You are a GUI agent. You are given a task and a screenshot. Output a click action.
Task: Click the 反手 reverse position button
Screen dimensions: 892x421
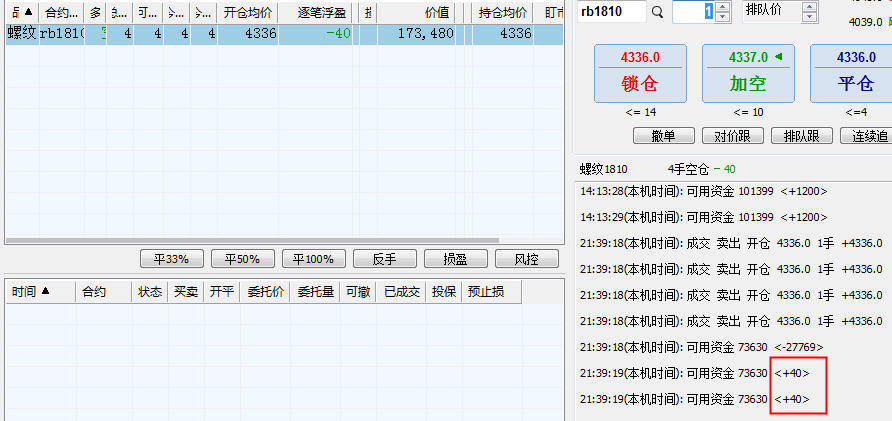pyautogui.click(x=384, y=259)
